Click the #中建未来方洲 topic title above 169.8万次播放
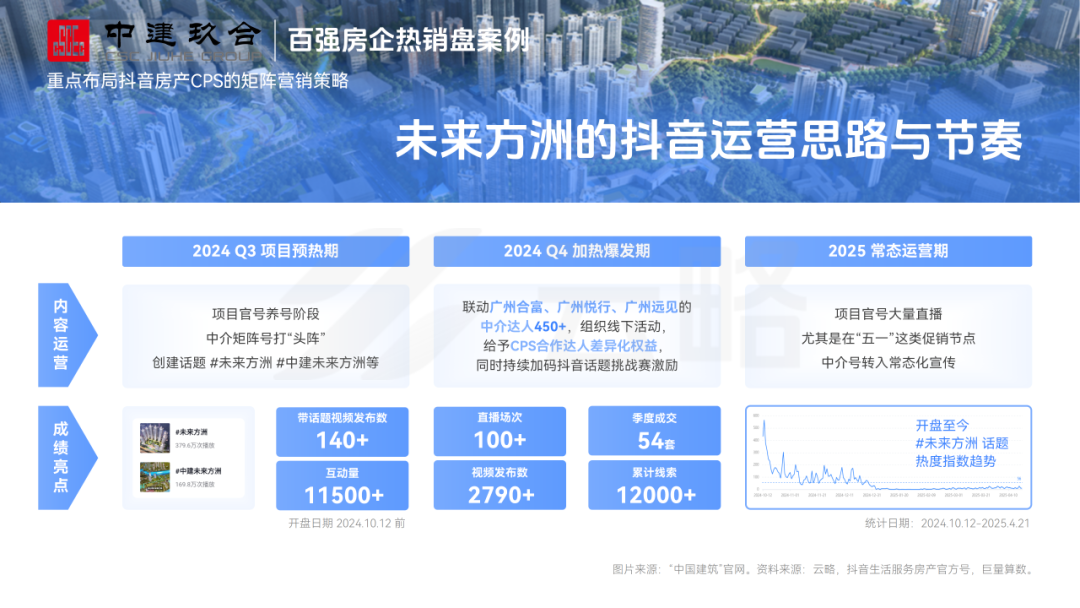 coord(198,472)
